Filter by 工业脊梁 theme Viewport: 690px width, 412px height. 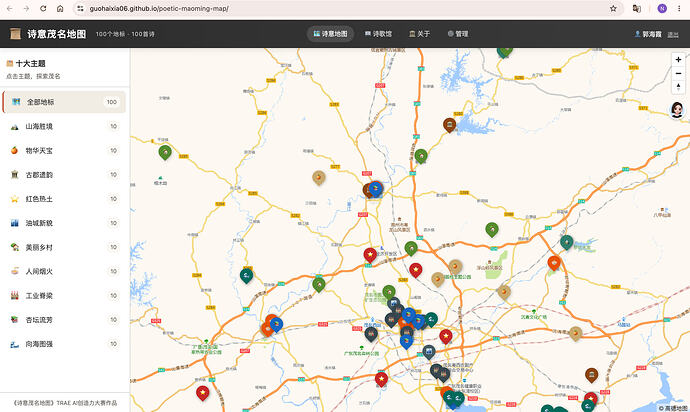click(64, 296)
